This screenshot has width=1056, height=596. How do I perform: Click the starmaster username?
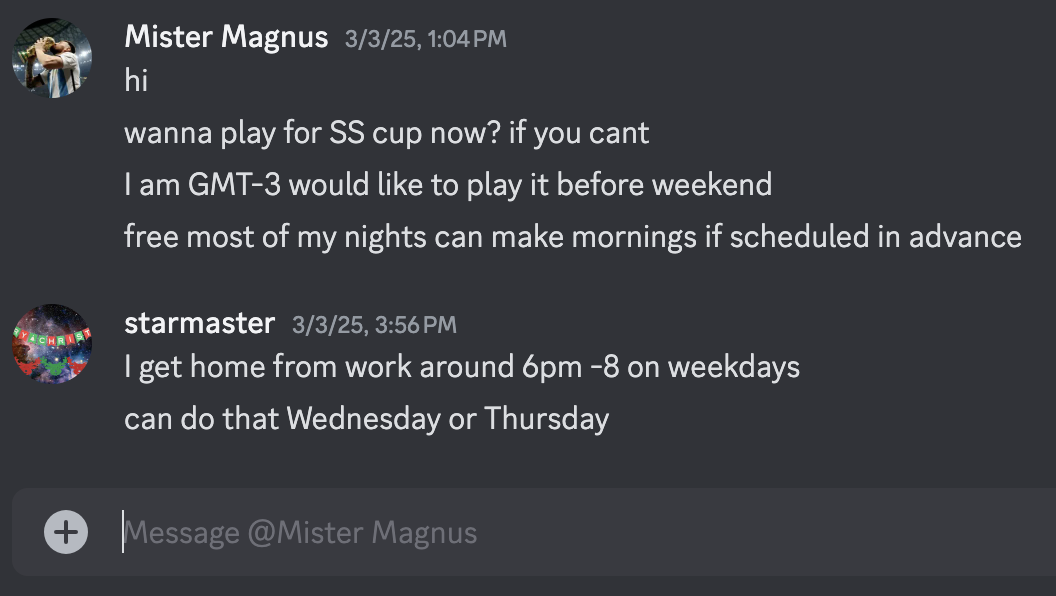199,324
